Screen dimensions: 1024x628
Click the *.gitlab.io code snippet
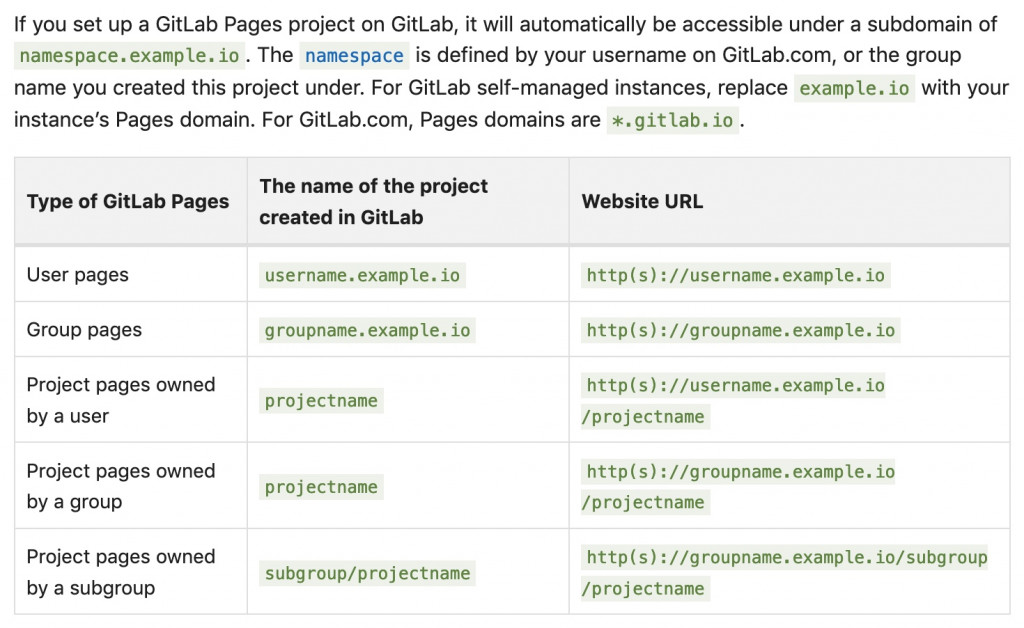672,121
